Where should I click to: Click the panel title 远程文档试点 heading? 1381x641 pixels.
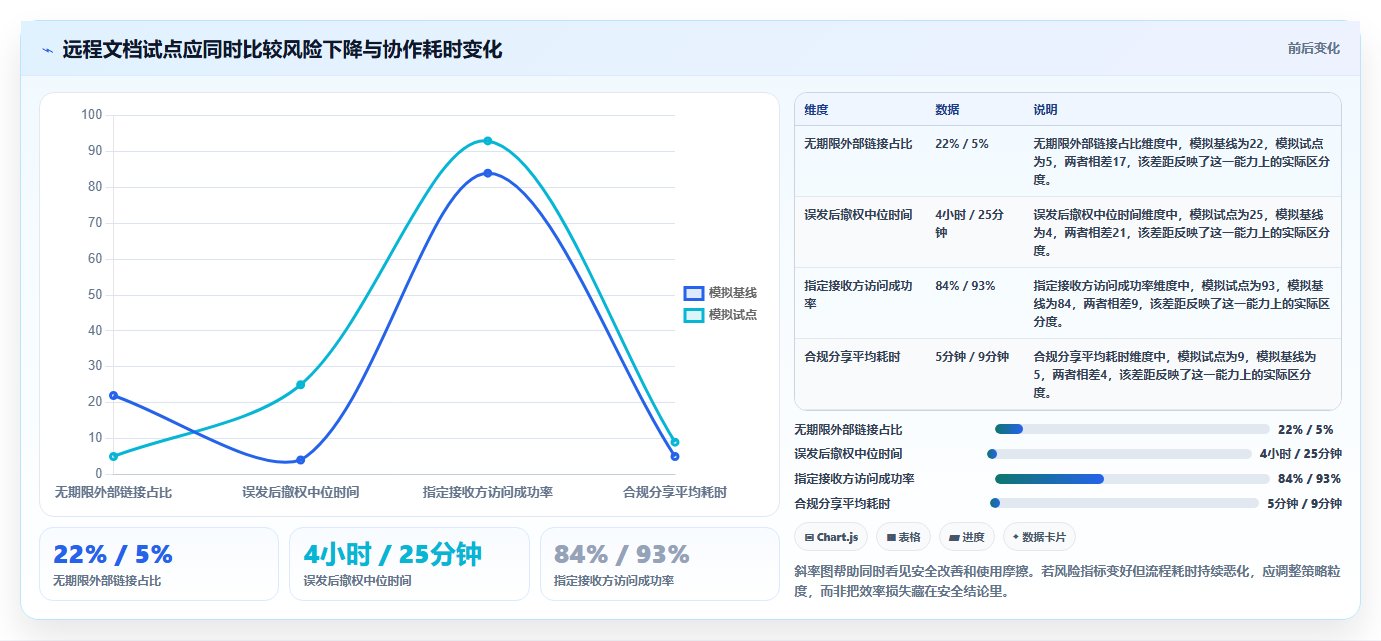click(282, 49)
